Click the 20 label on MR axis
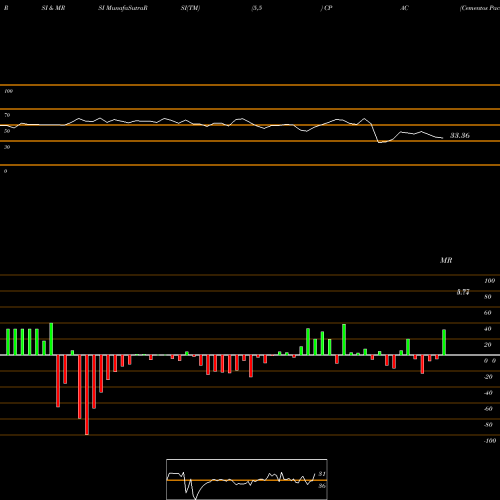 click(x=488, y=345)
